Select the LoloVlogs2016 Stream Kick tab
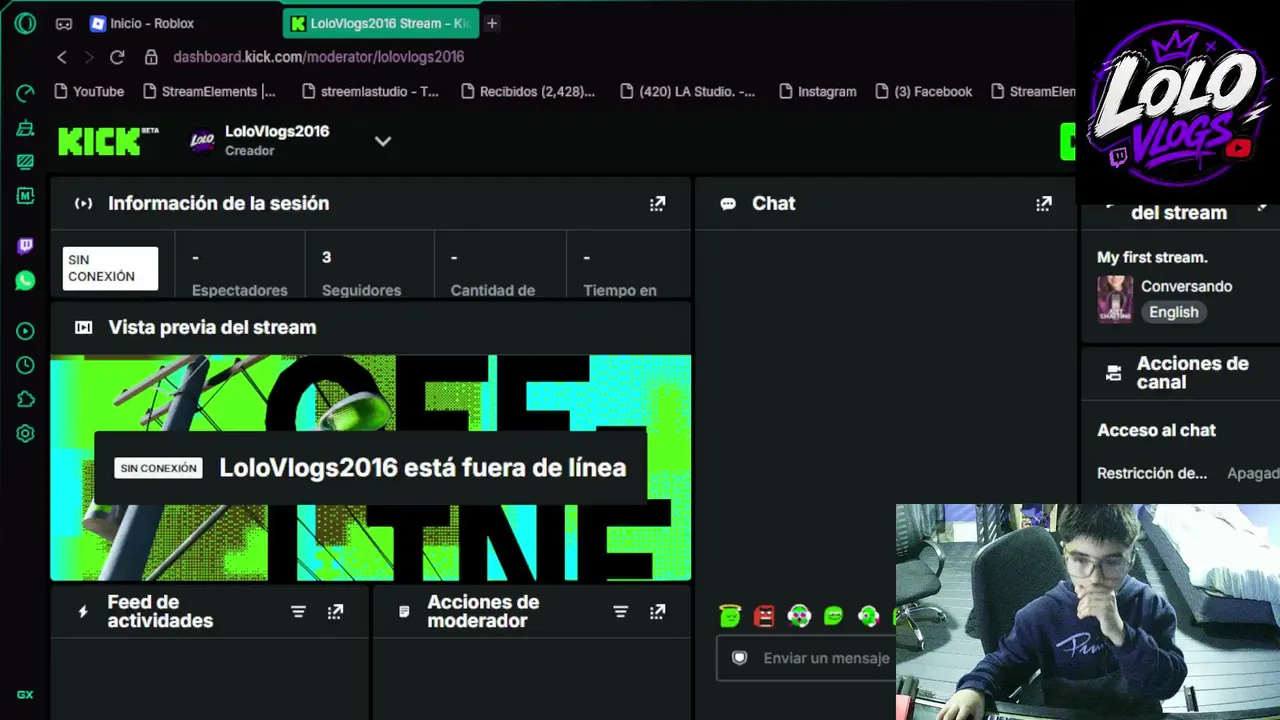 [381, 23]
